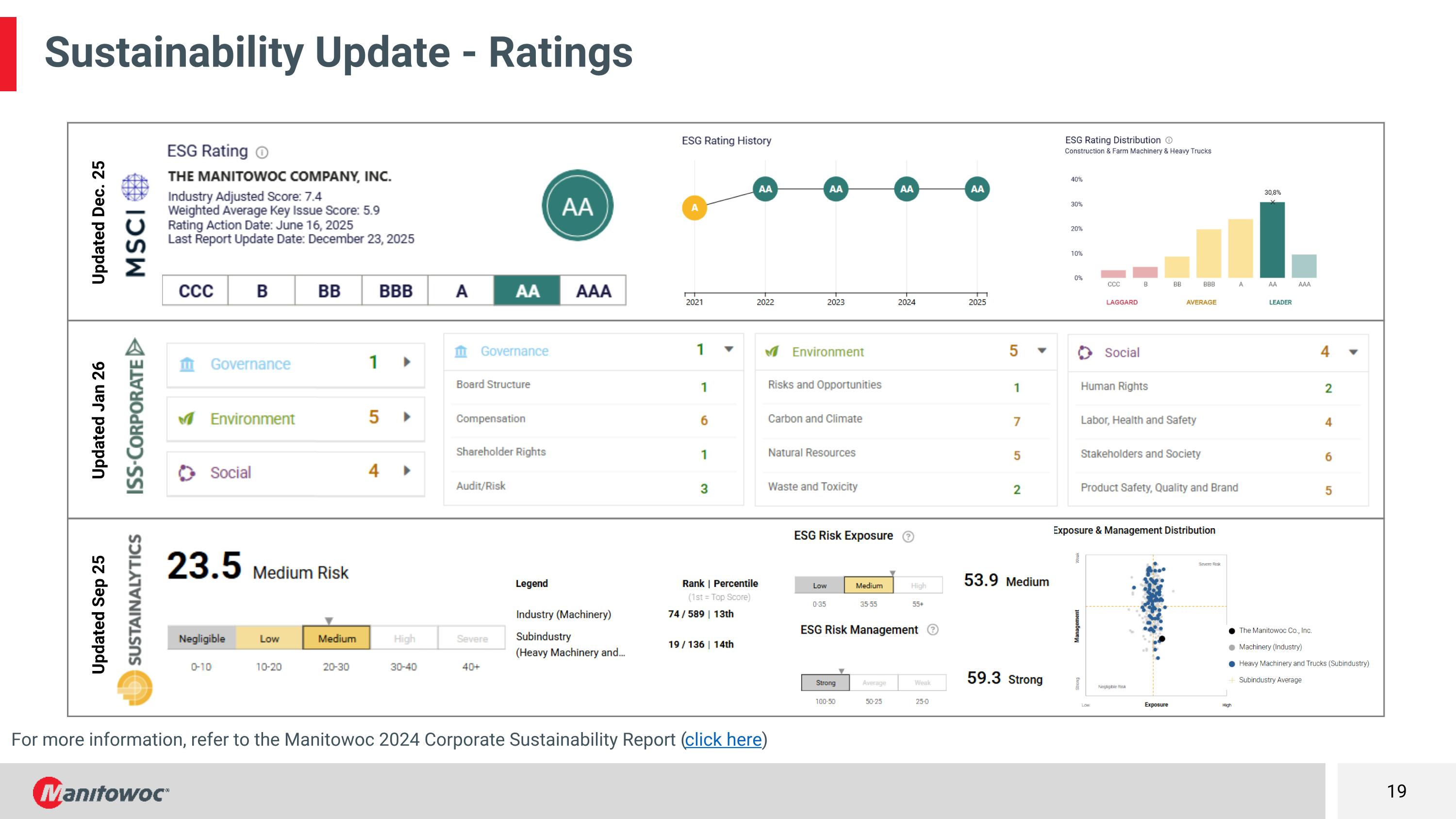This screenshot has width=1456, height=819.
Task: Click the Social circular icon in left list
Action: (187, 472)
